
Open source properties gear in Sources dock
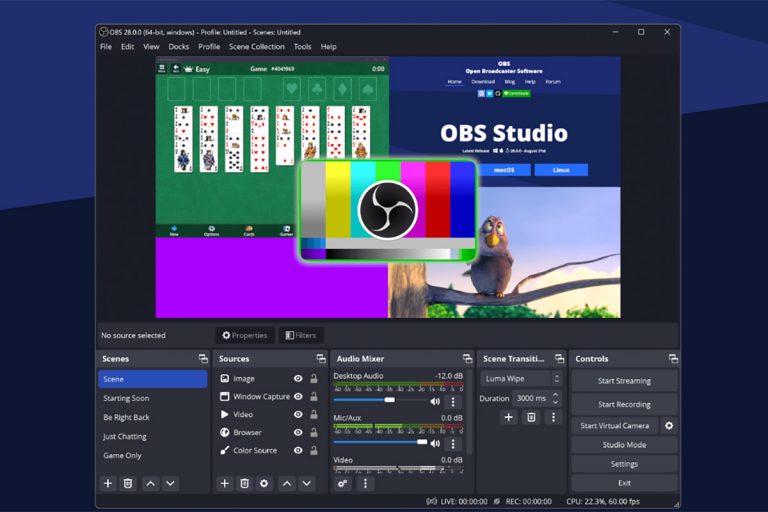(x=264, y=484)
